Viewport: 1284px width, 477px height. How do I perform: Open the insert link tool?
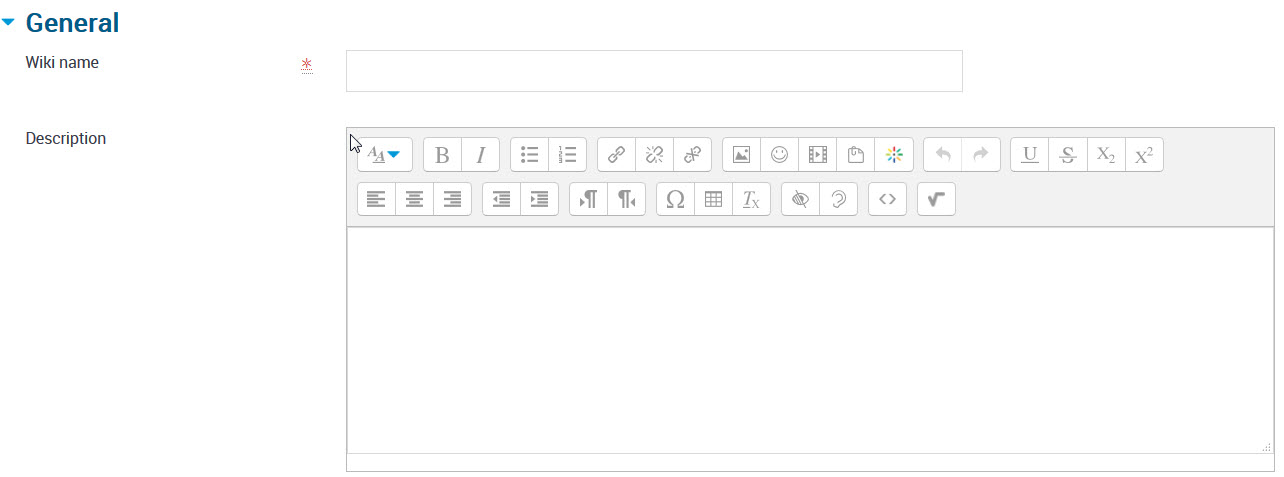point(617,155)
